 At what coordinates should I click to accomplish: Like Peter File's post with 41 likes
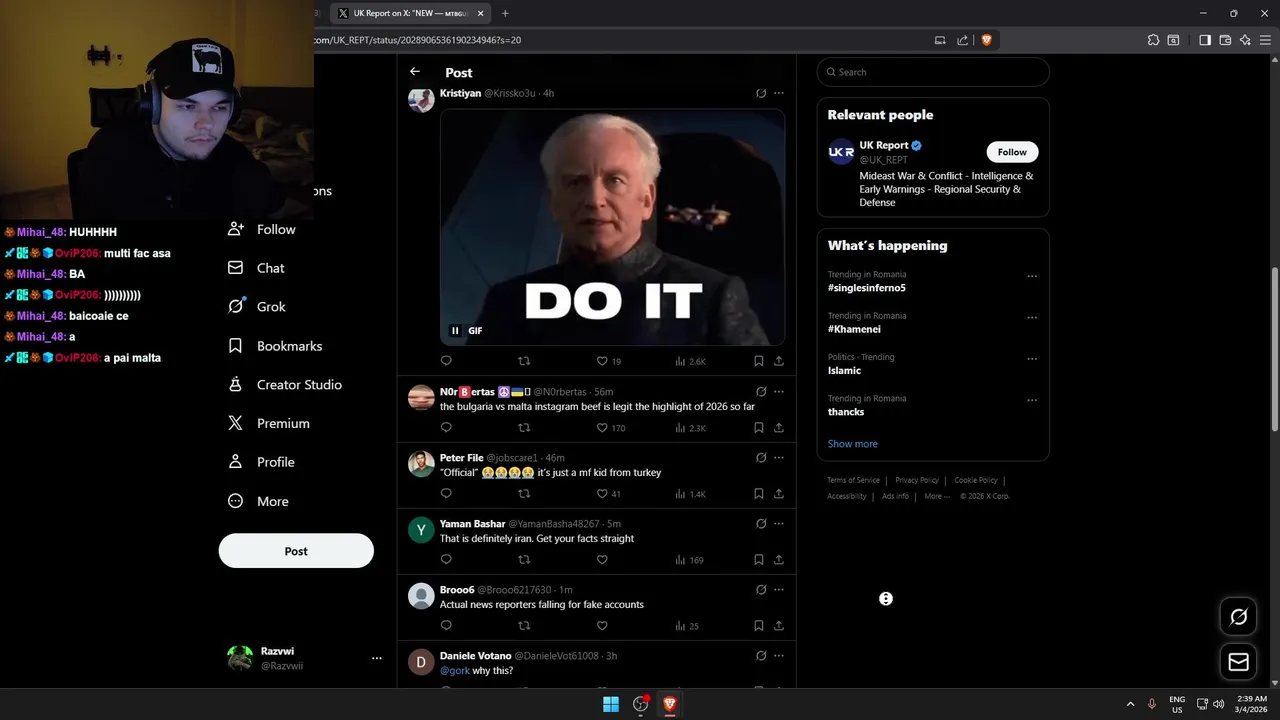602,494
